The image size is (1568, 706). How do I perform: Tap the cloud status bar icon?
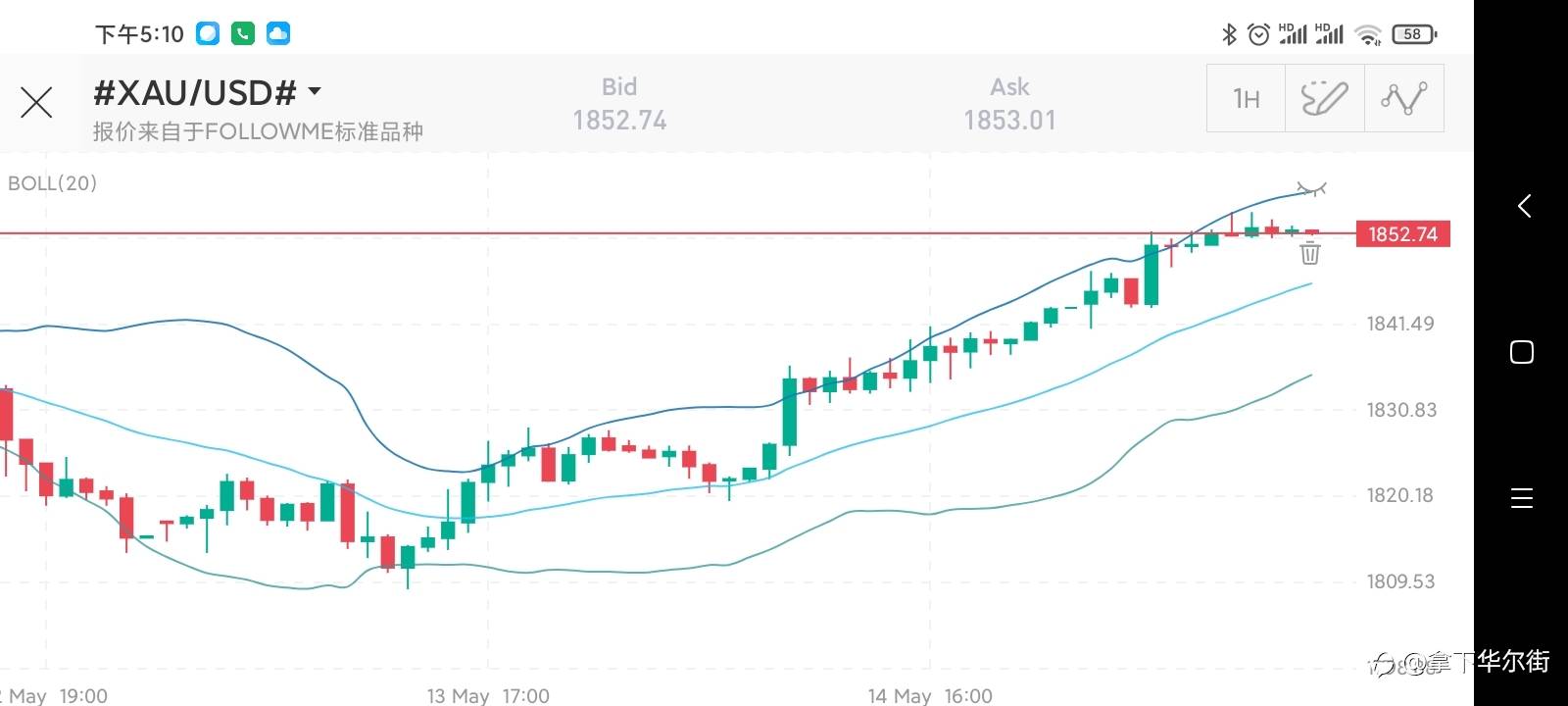pyautogui.click(x=278, y=33)
